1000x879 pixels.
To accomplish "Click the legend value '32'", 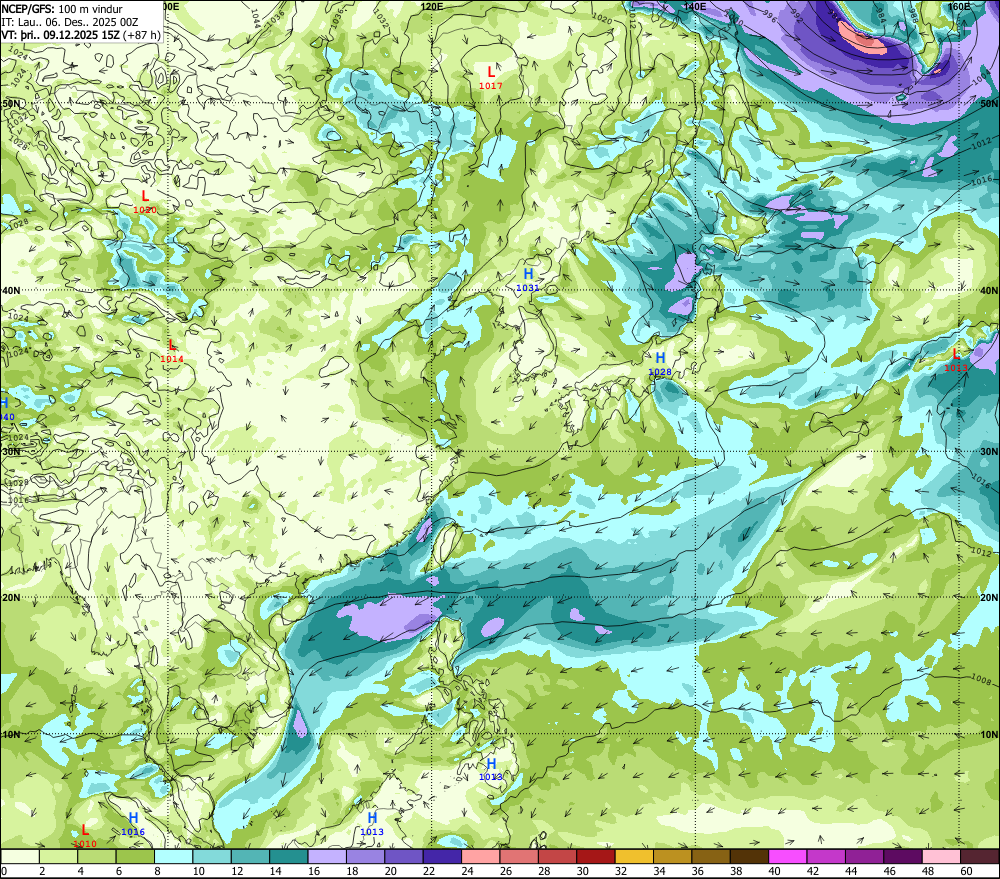I will (x=621, y=871).
